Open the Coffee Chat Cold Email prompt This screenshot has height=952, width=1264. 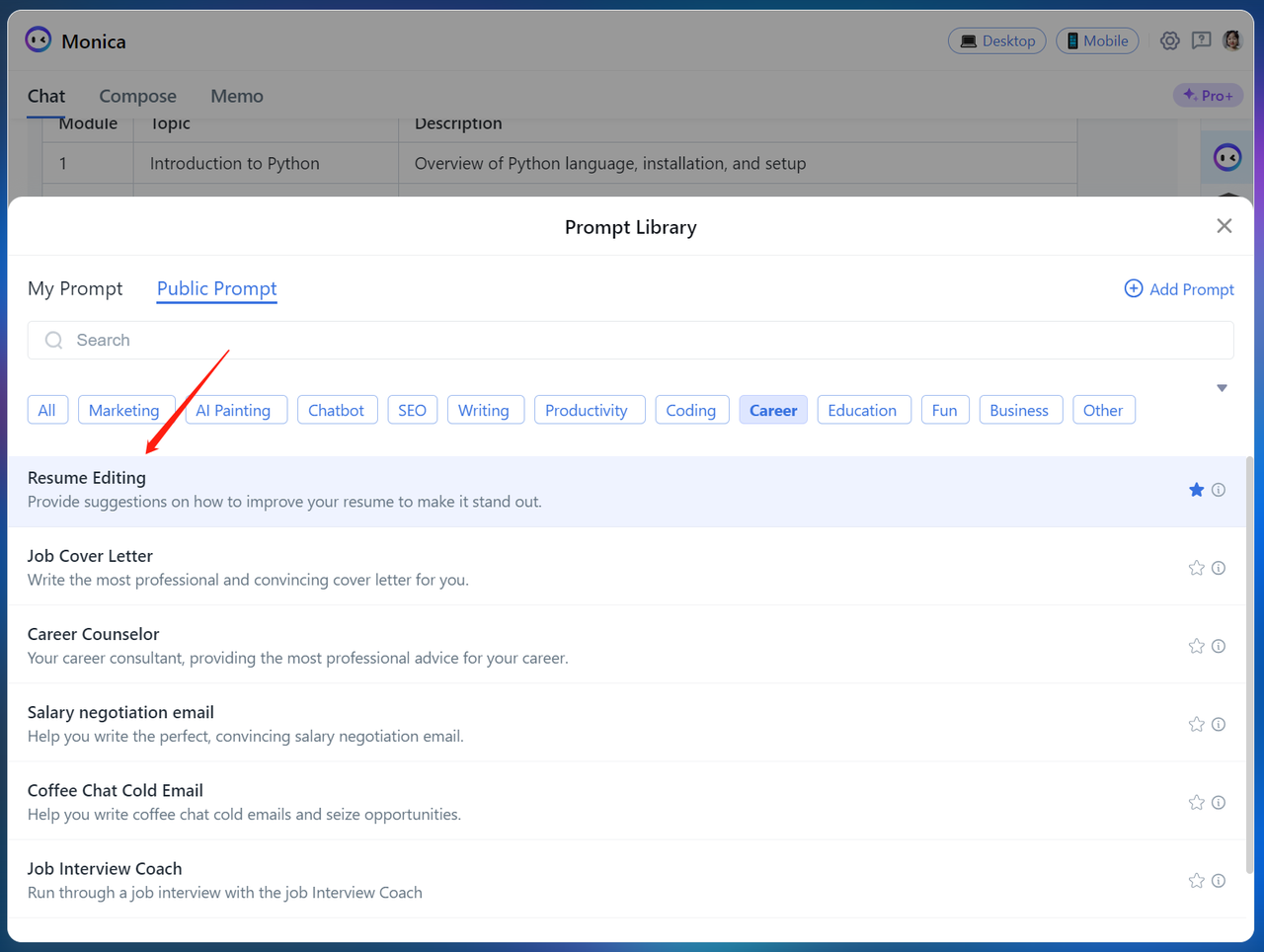pos(626,802)
